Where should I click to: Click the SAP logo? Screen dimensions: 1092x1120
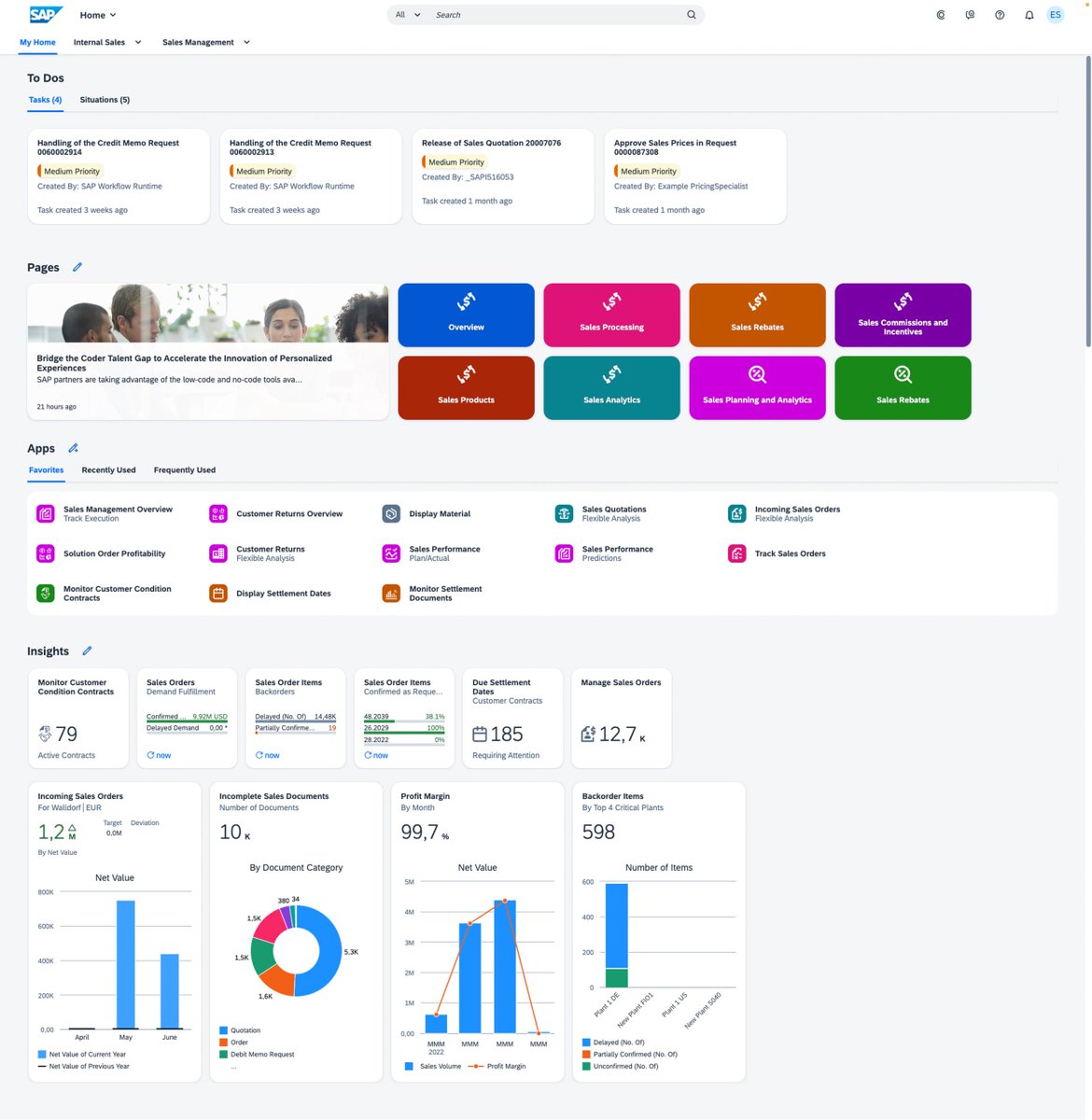click(x=46, y=14)
